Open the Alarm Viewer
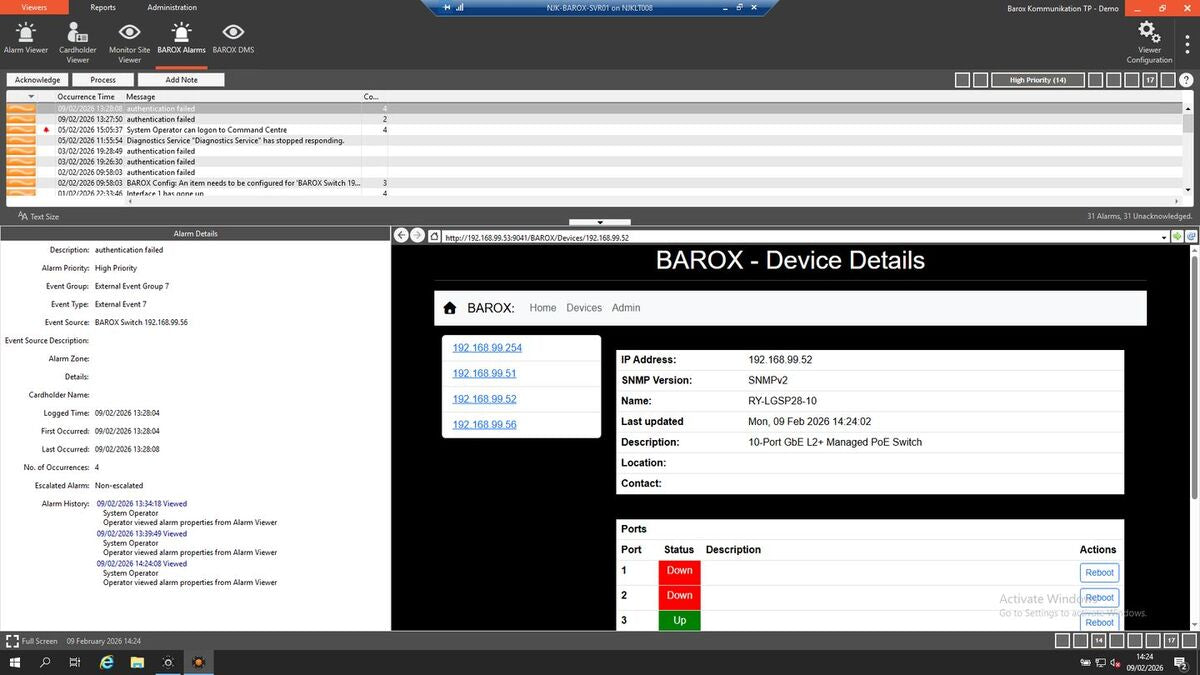The width and height of the screenshot is (1200, 675). tap(26, 40)
